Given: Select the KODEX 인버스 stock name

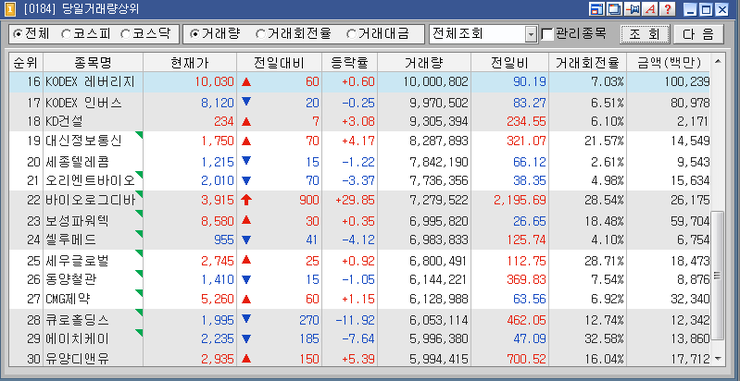Looking at the screenshot, I should coord(84,103).
